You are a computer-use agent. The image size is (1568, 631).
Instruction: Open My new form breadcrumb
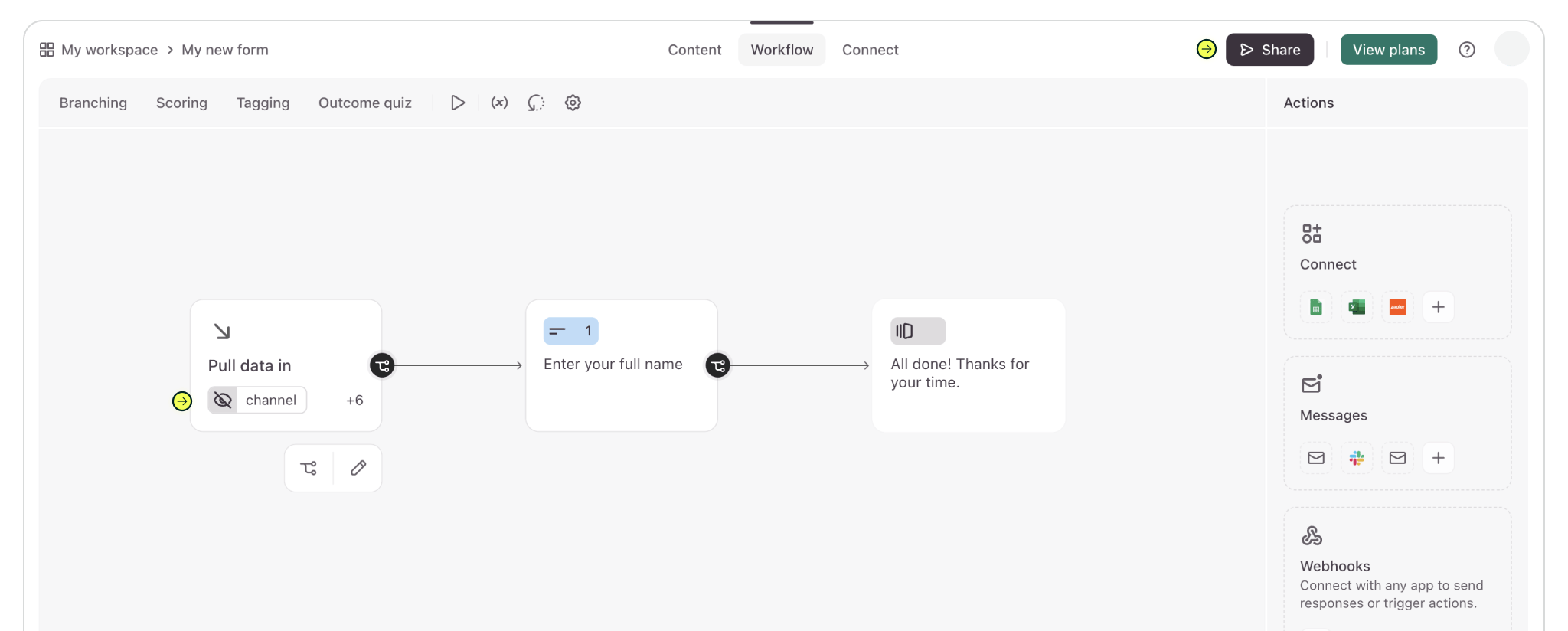(x=225, y=50)
